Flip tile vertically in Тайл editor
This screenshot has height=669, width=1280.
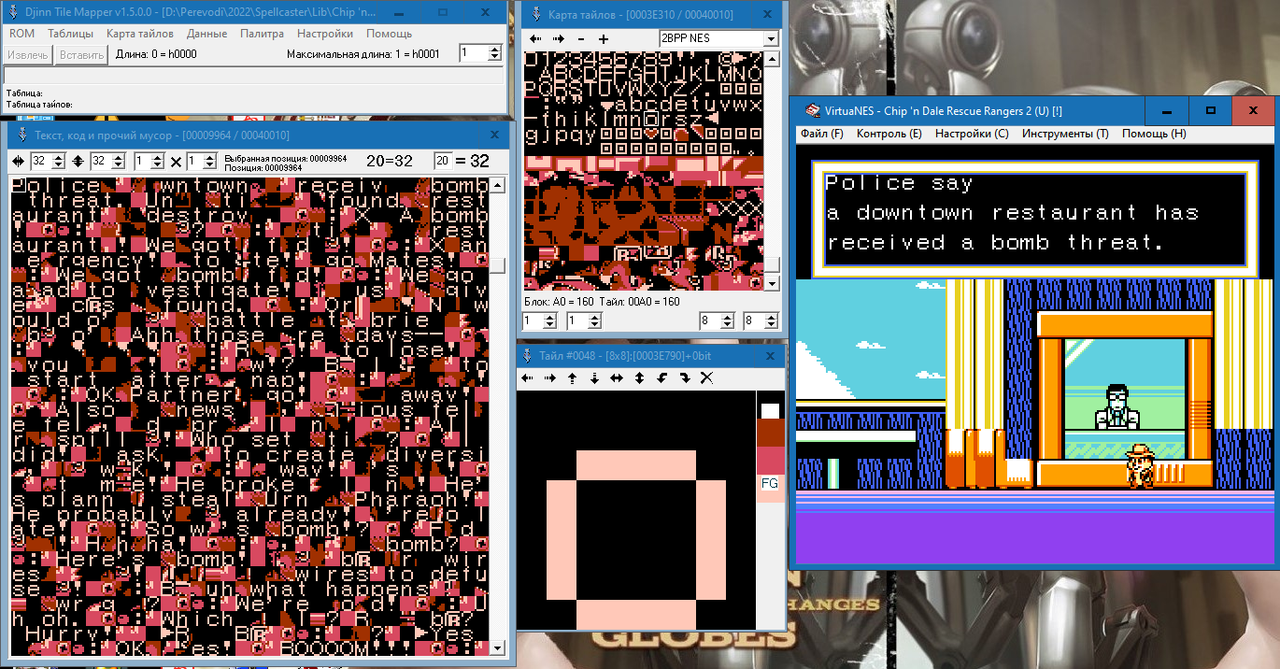click(x=639, y=378)
